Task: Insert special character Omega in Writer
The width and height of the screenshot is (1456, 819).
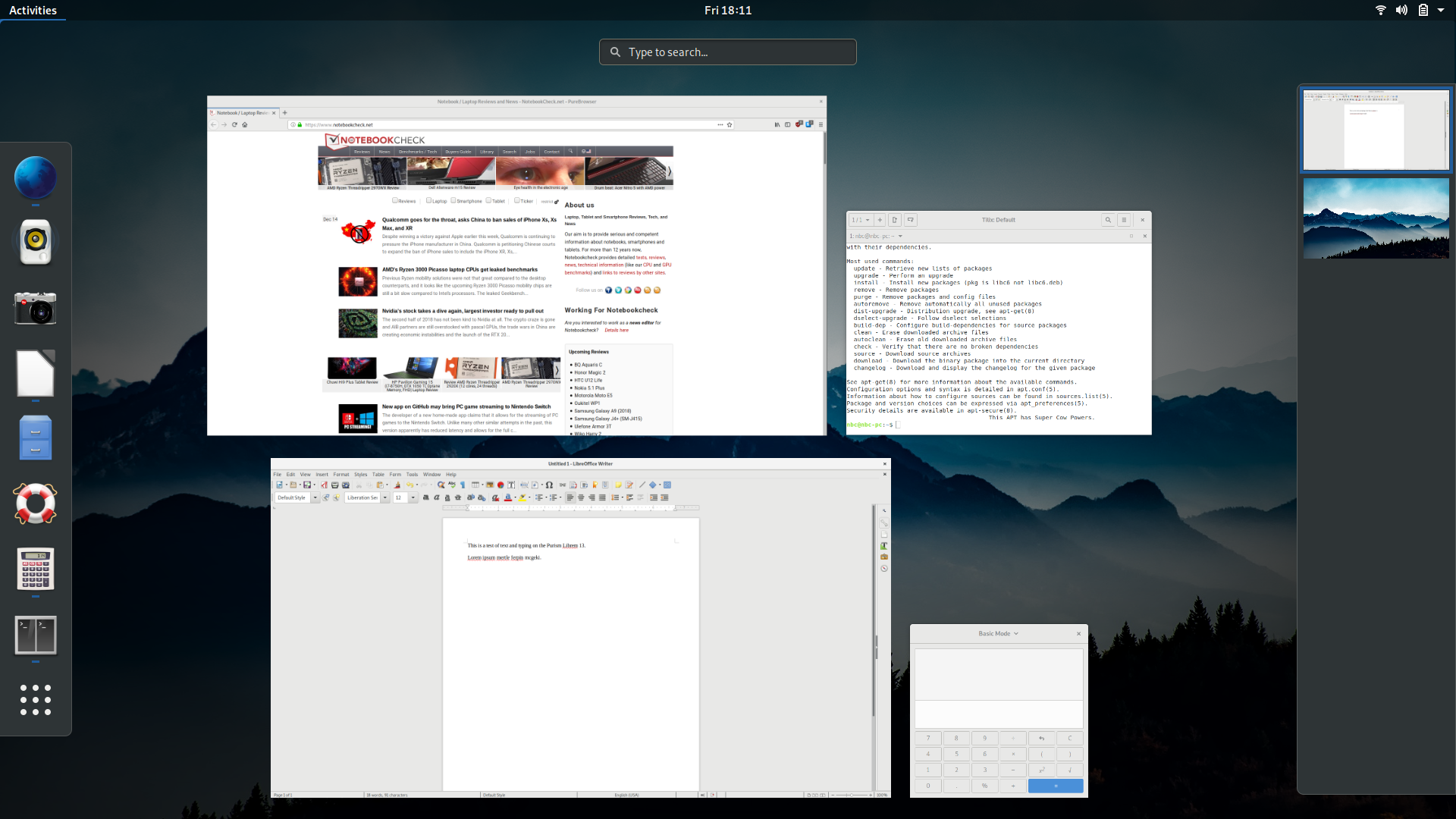Action: (549, 485)
